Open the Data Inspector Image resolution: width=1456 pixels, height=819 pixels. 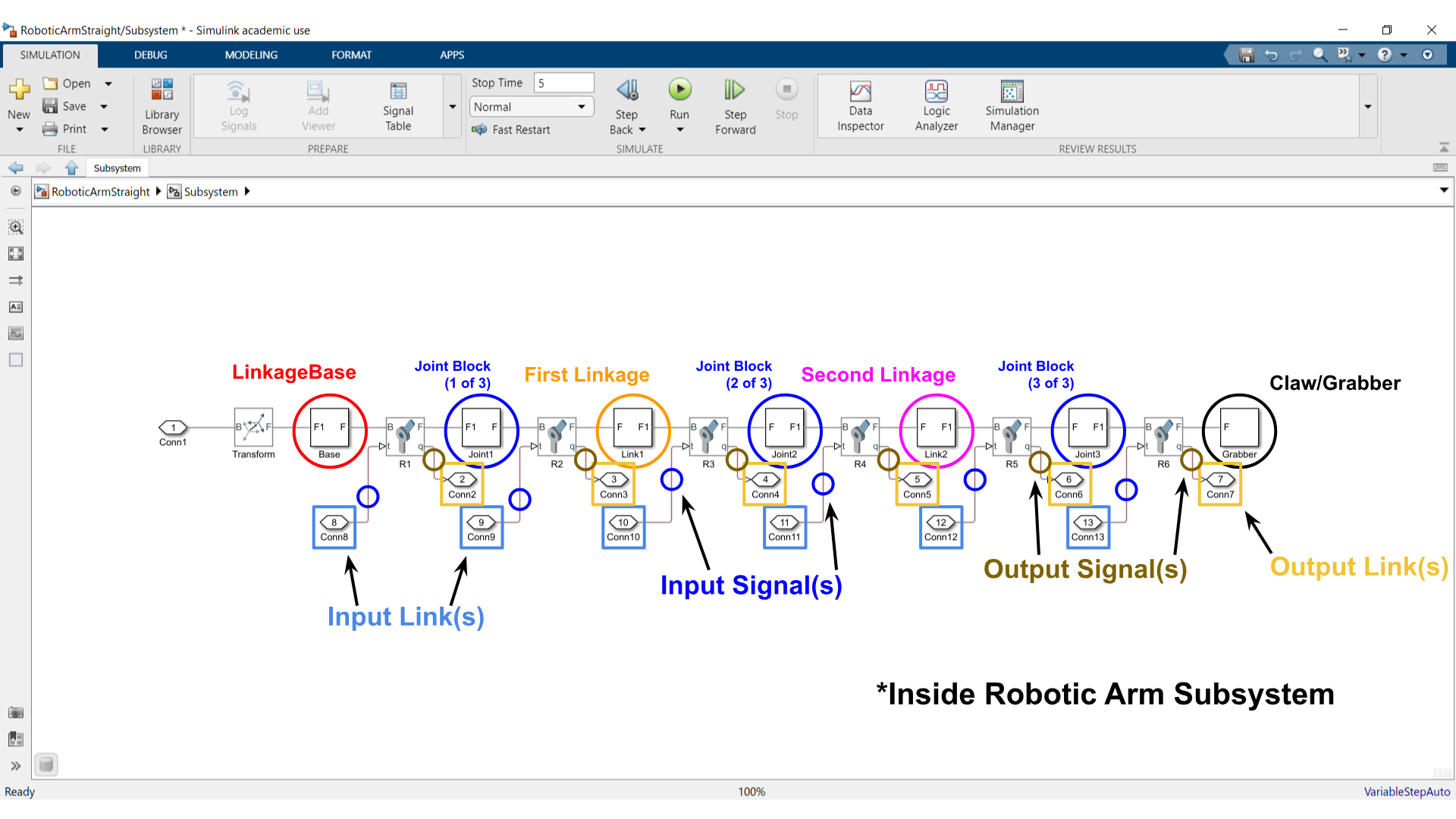point(860,106)
